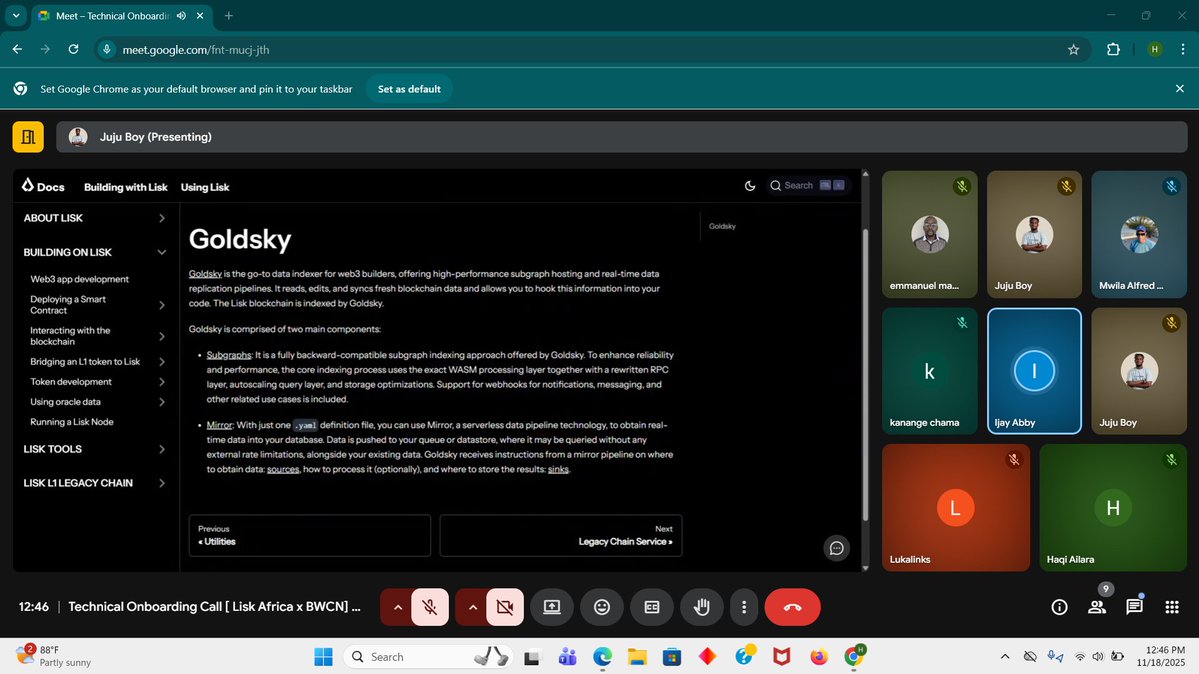Click the Present now screen share icon
The width and height of the screenshot is (1199, 674).
pyautogui.click(x=552, y=607)
